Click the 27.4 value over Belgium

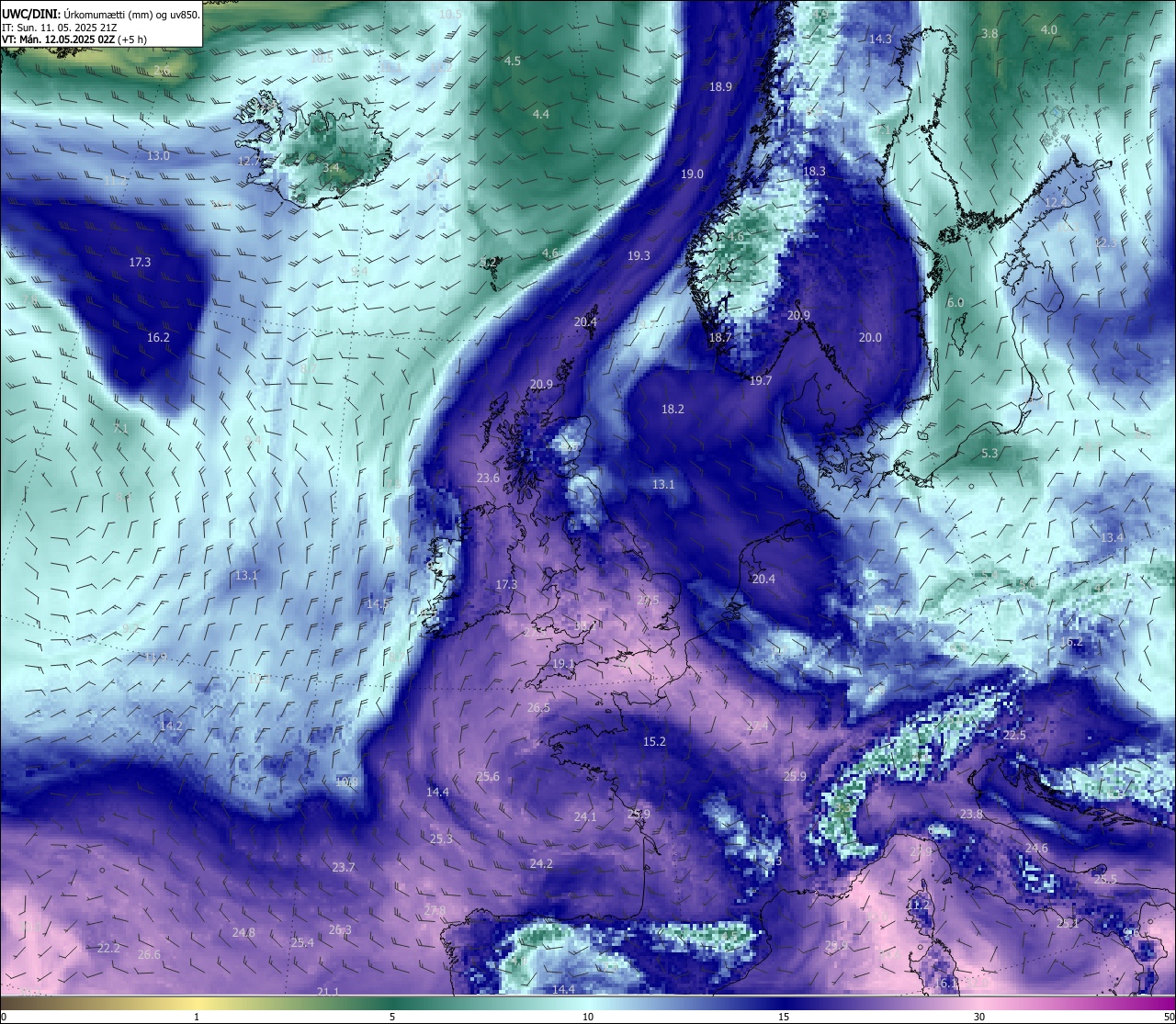757,726
